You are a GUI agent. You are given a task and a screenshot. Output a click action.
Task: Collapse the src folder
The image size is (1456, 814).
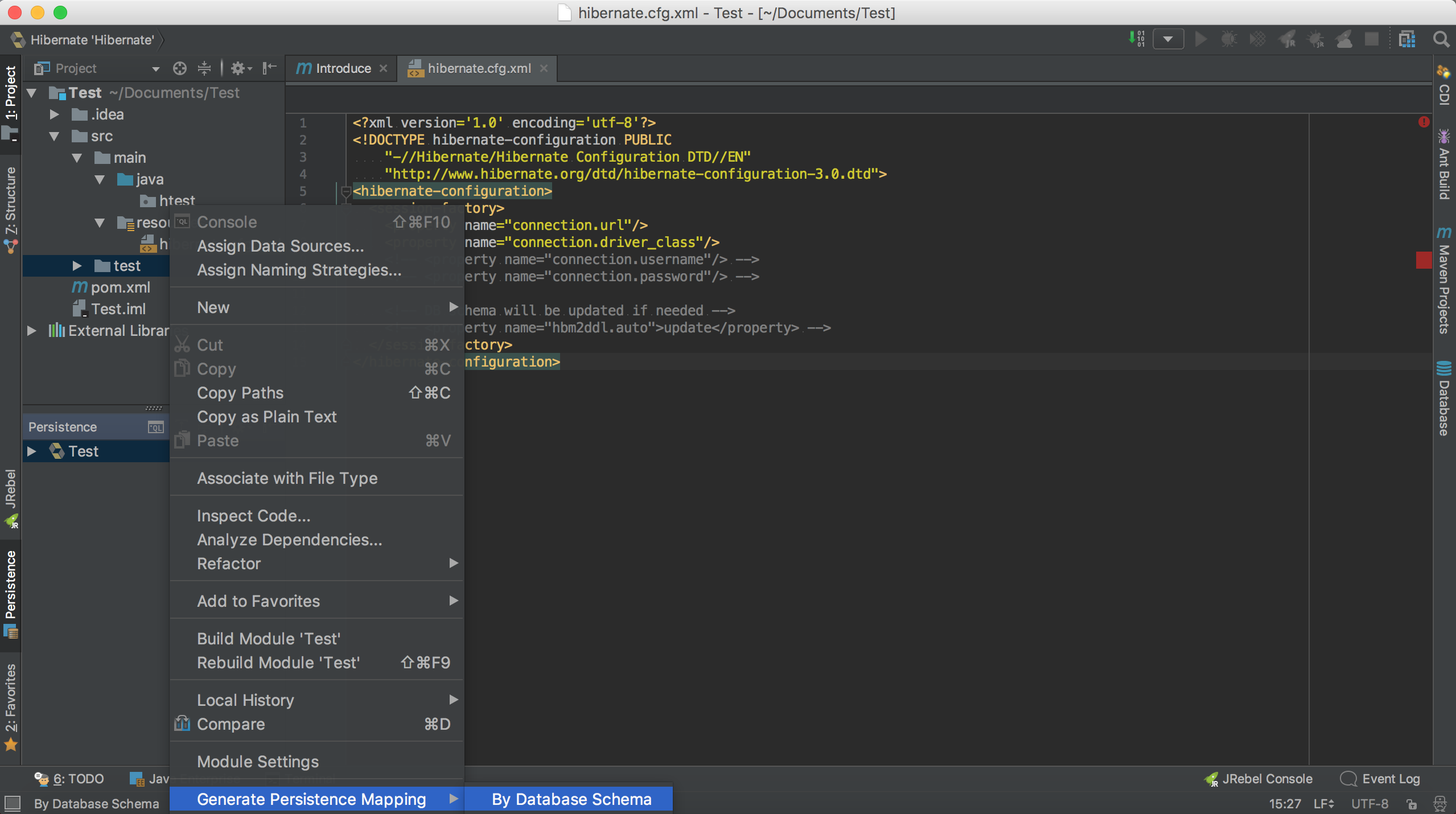55,136
